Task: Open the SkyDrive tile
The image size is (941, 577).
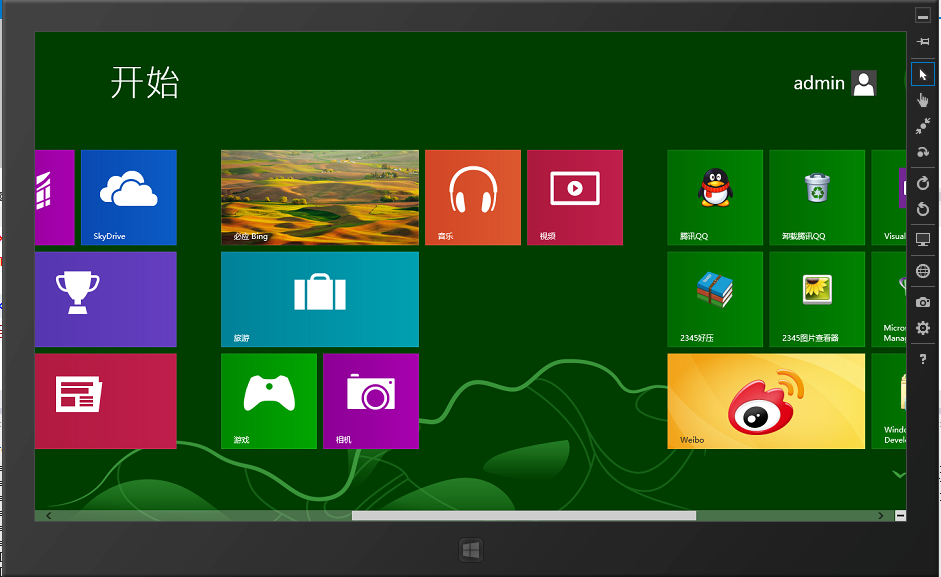Action: (128, 197)
